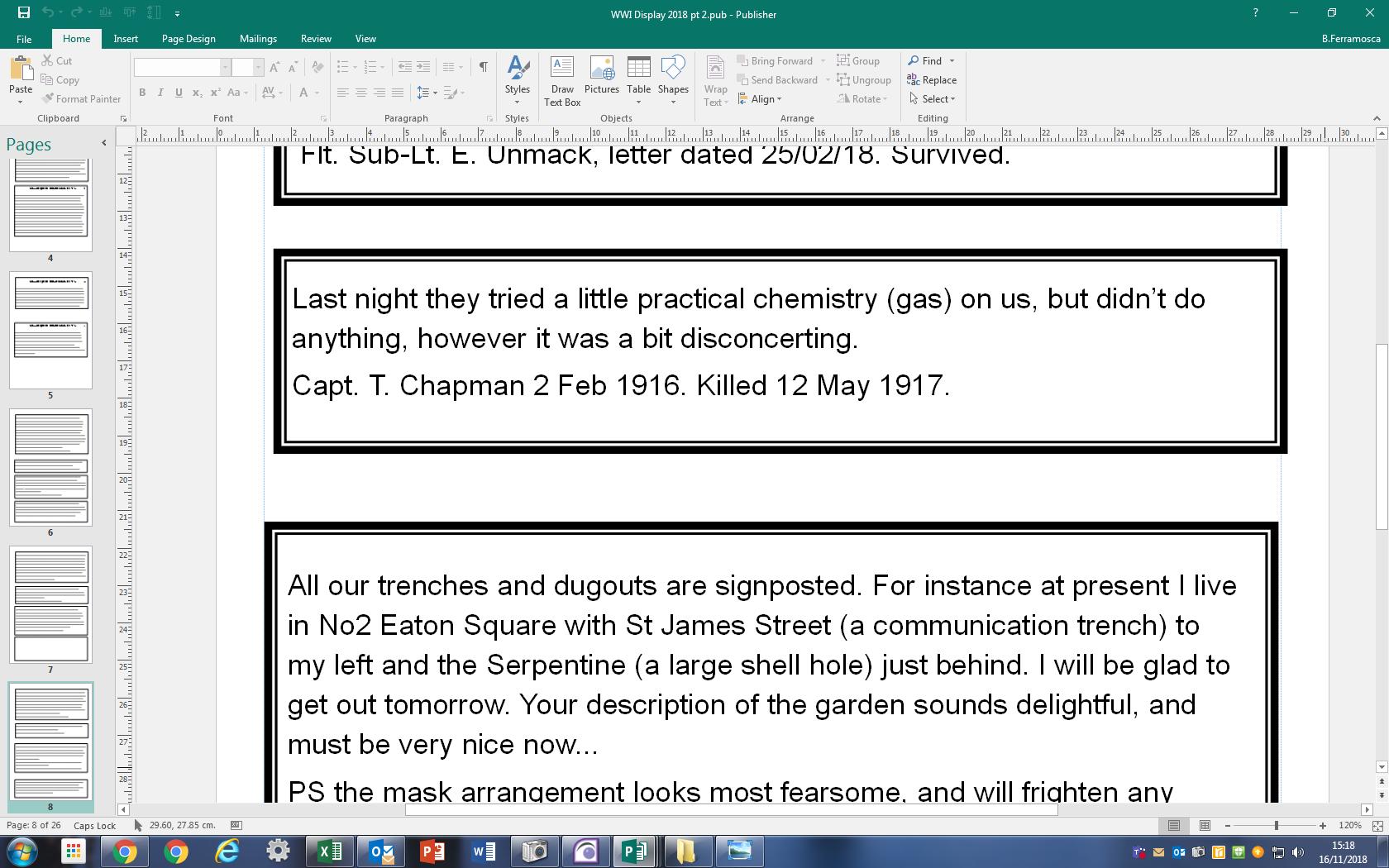This screenshot has width=1389, height=868.
Task: Switch to the Review tab
Action: click(316, 38)
